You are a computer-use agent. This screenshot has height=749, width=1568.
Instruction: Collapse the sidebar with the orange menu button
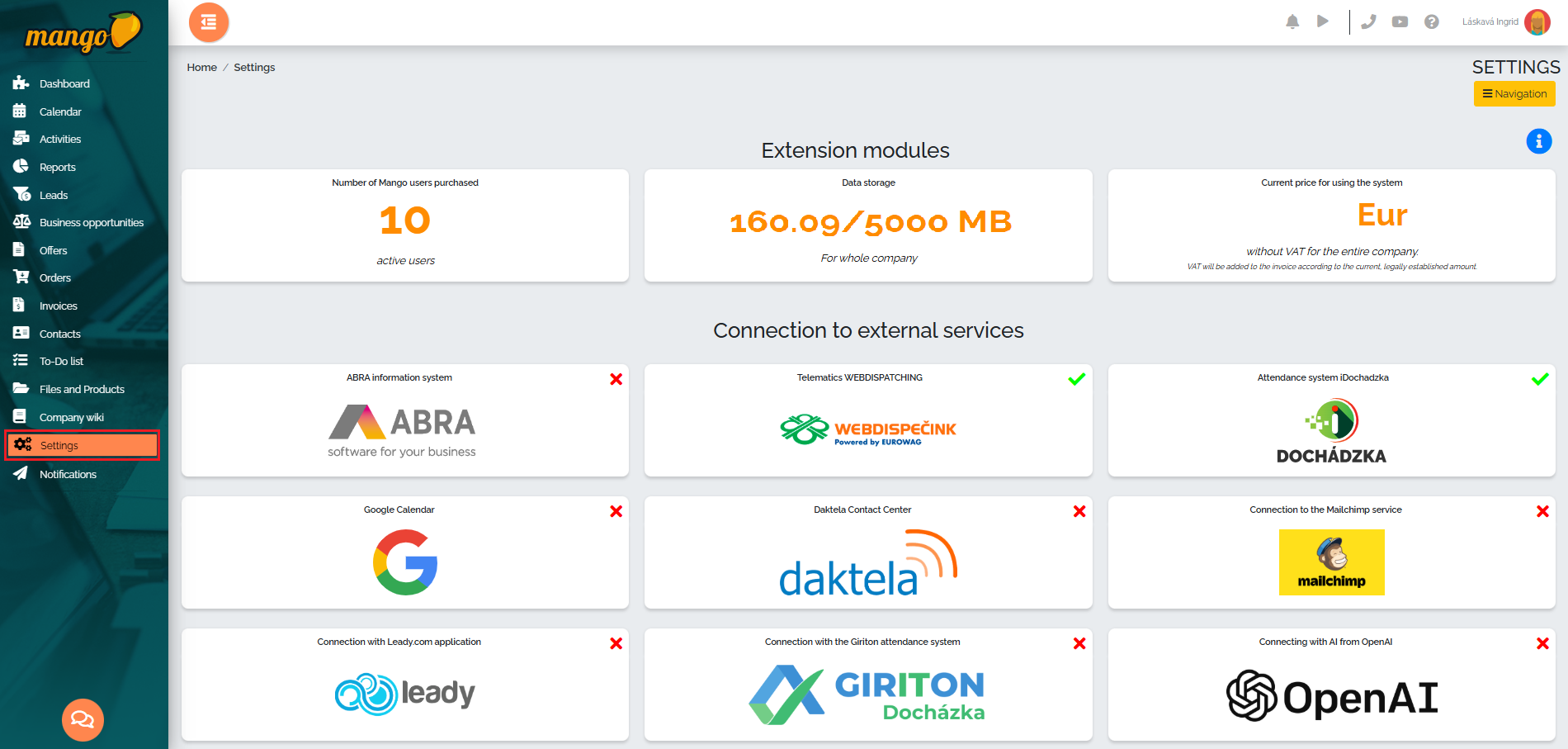(209, 22)
